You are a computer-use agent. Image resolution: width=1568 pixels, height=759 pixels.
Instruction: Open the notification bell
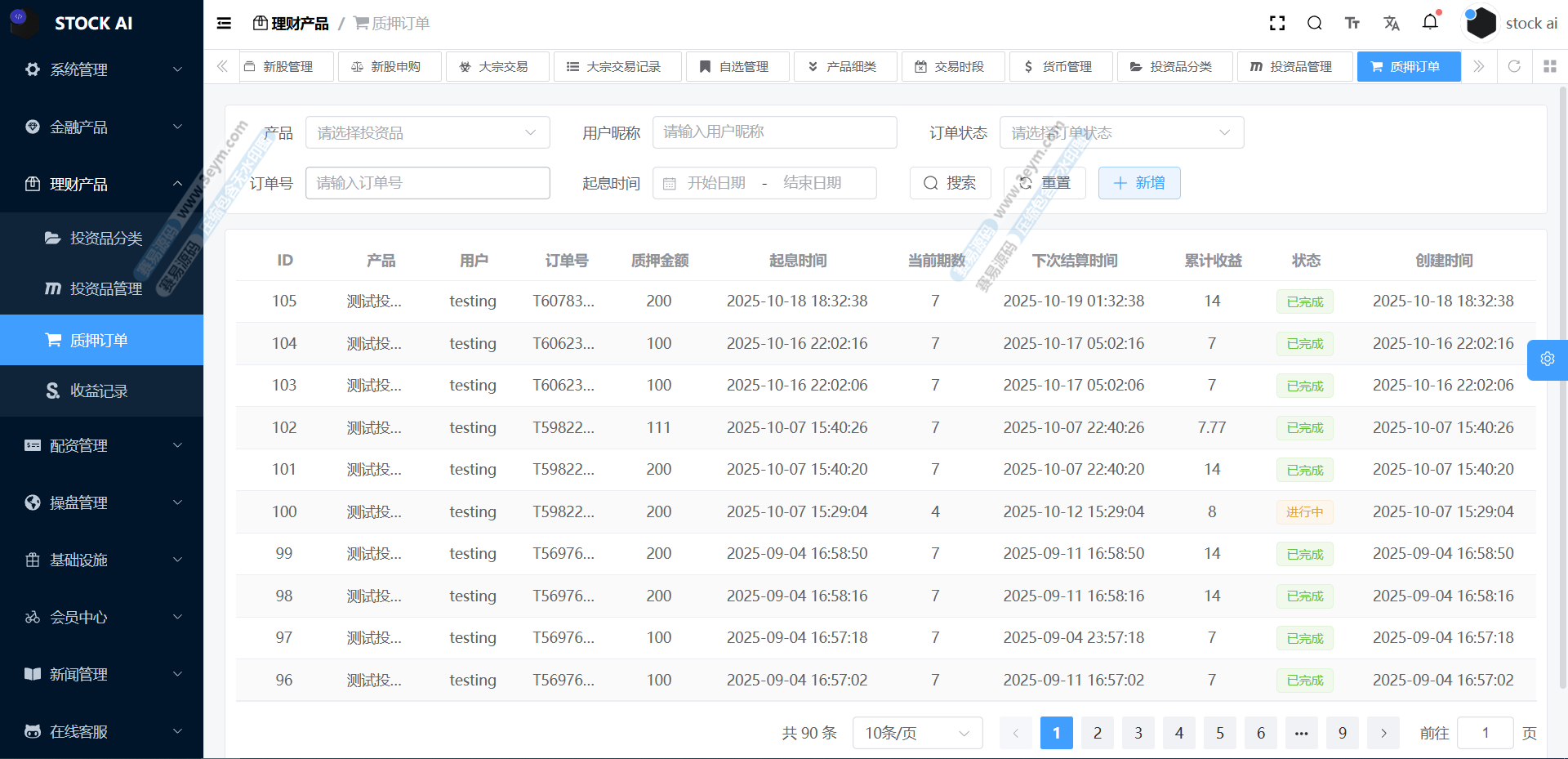[x=1430, y=22]
